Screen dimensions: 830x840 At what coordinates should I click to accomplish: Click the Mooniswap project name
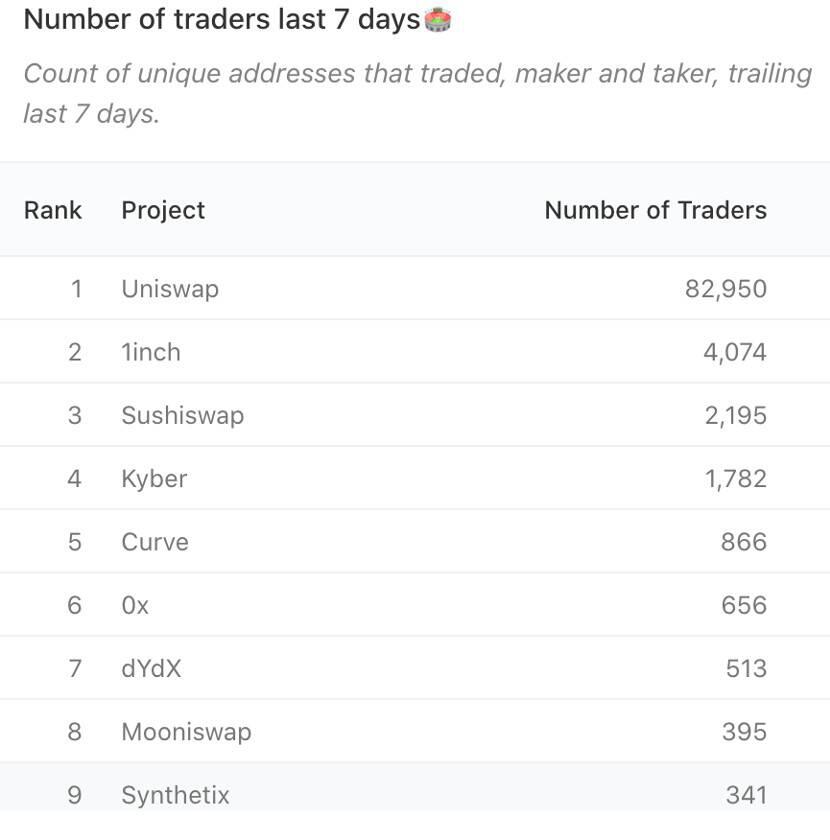coord(186,731)
